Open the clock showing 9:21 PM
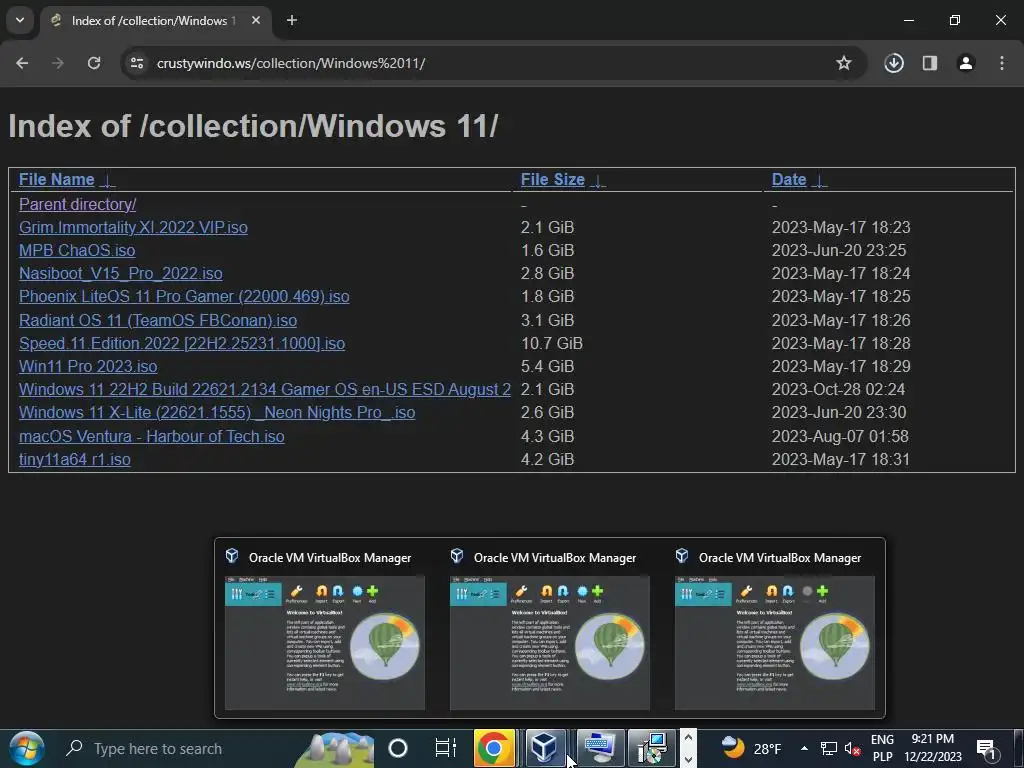This screenshot has width=1024, height=768. pyautogui.click(x=933, y=748)
